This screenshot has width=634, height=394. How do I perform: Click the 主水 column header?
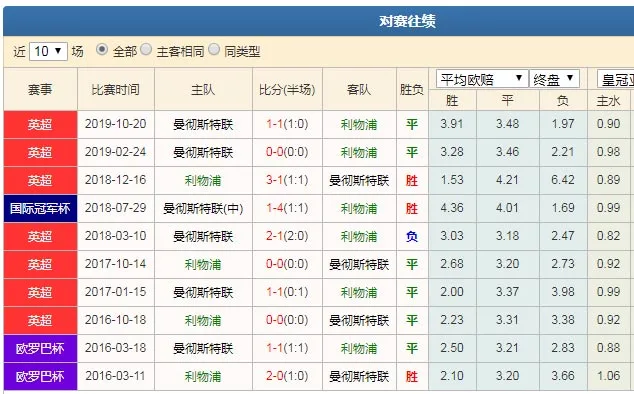click(609, 100)
